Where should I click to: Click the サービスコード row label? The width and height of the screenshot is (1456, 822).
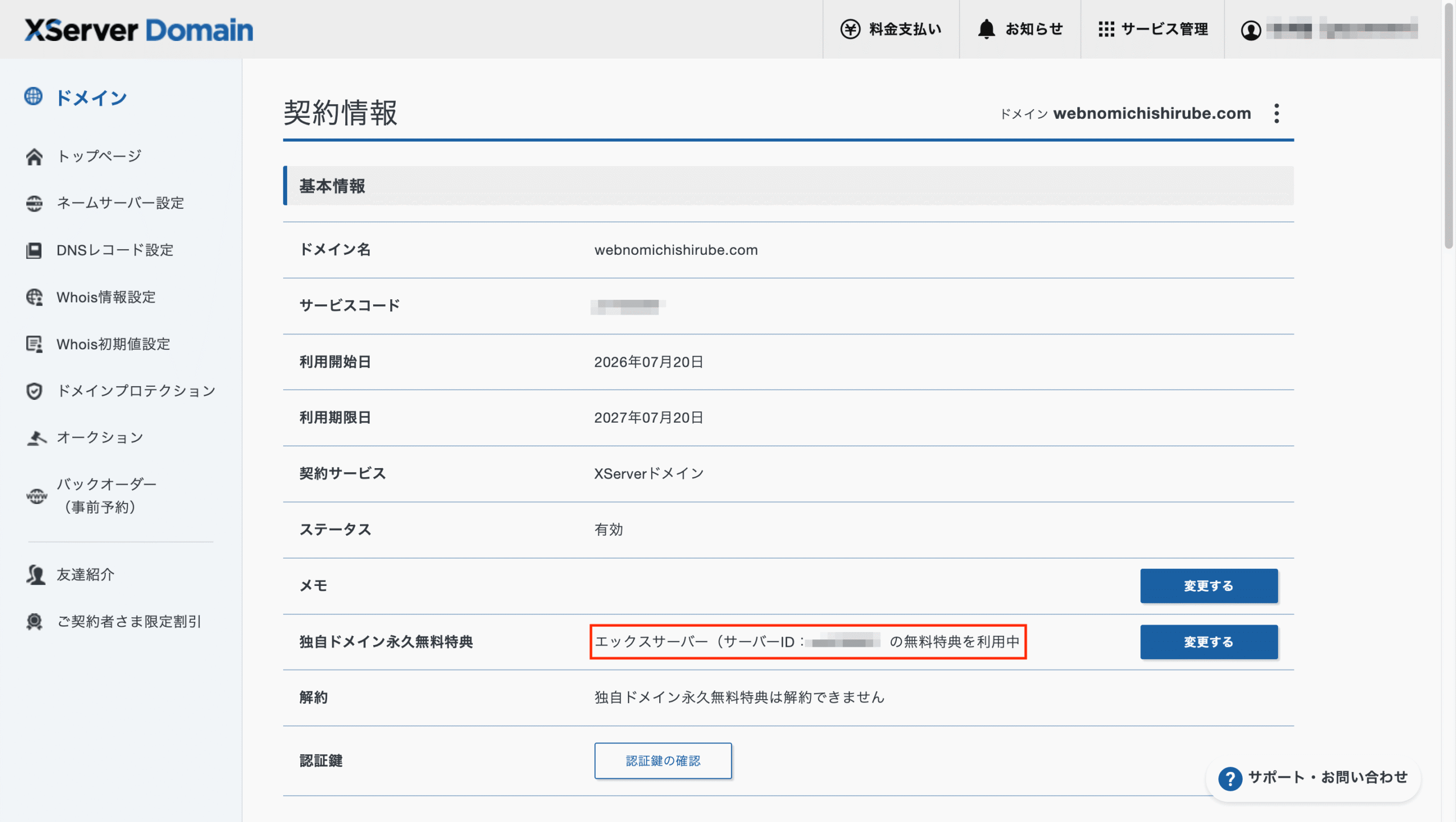pyautogui.click(x=349, y=306)
